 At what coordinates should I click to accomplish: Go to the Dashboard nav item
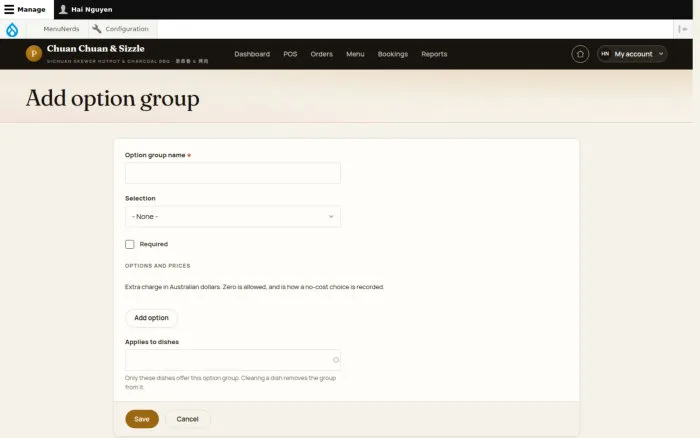(252, 54)
